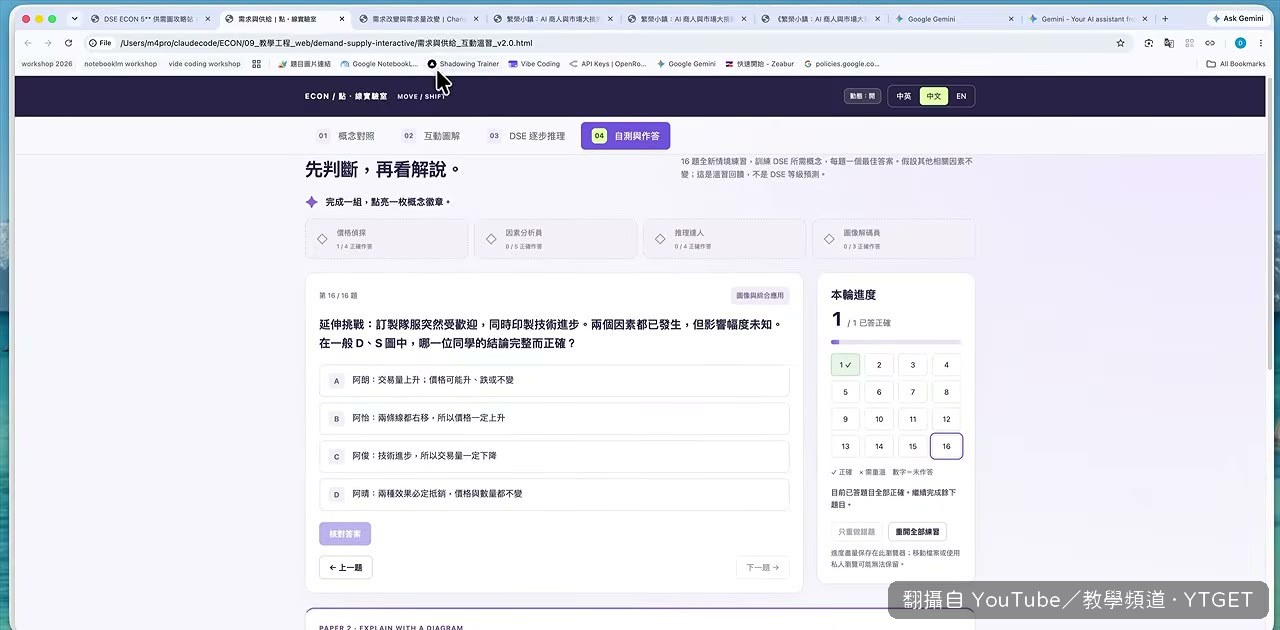
Task: Click the 價格偵探 badge card
Action: pos(386,239)
